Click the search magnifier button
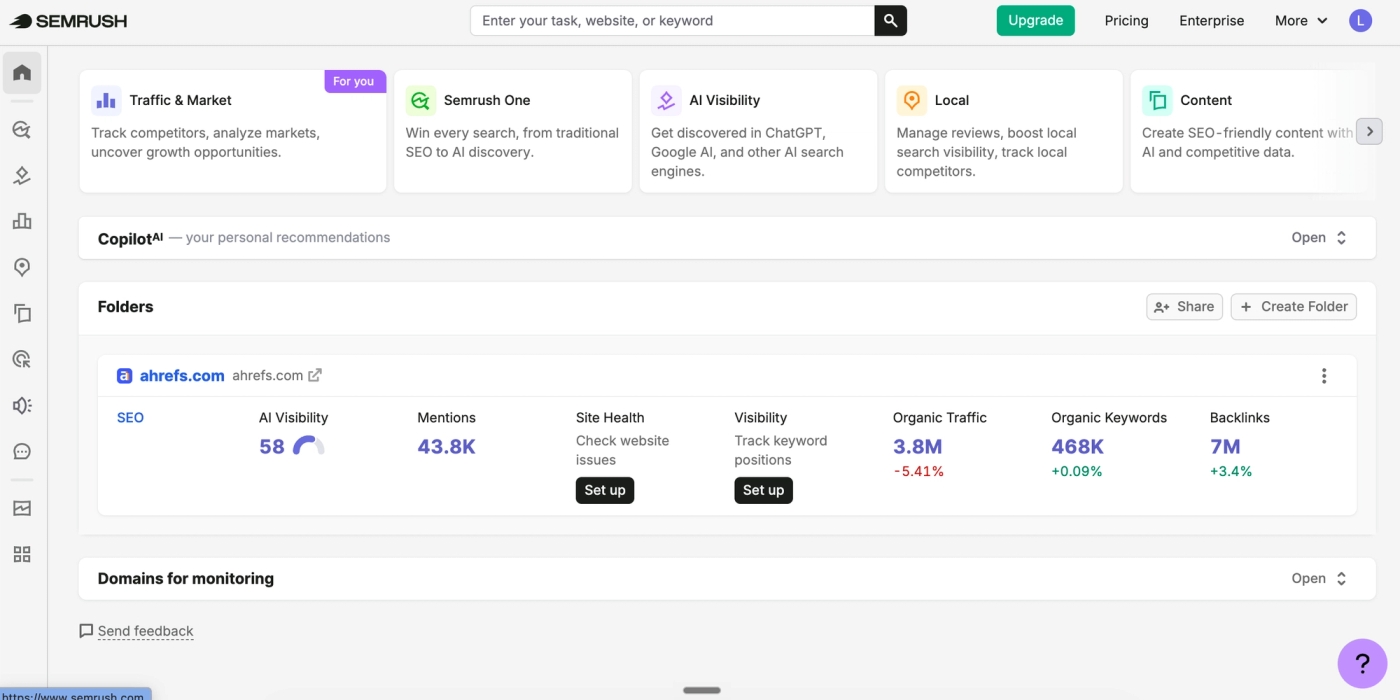 890,21
